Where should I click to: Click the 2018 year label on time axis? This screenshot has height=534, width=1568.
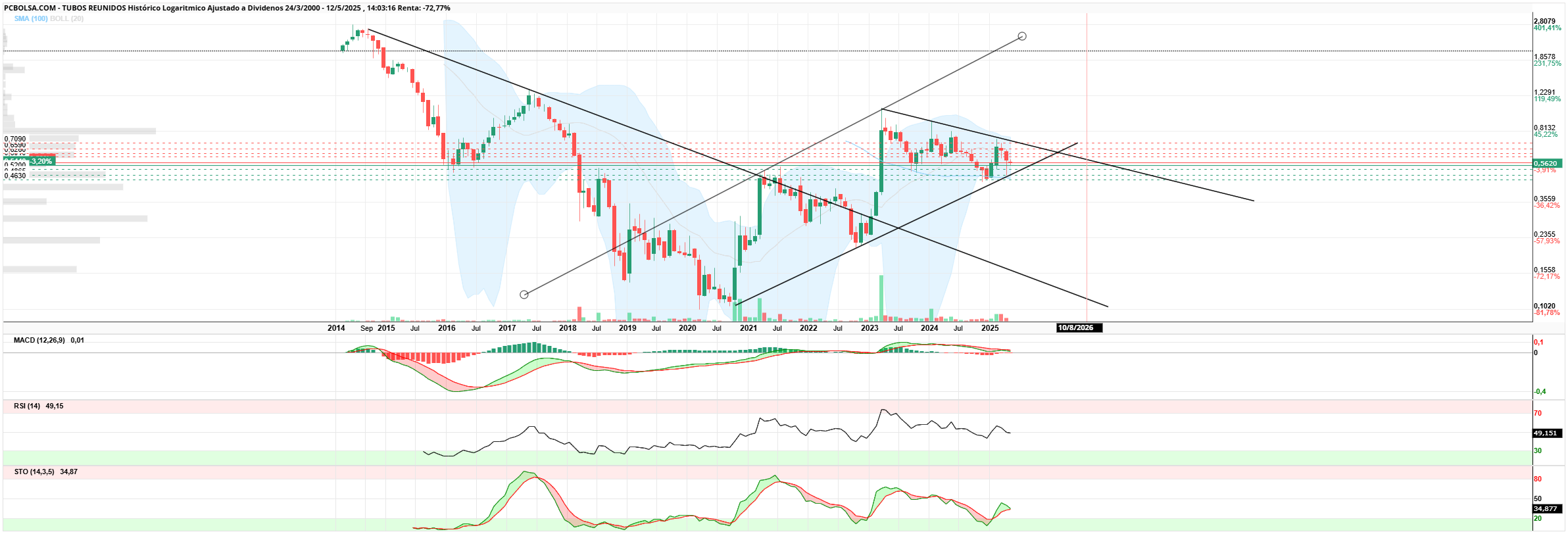(x=568, y=328)
